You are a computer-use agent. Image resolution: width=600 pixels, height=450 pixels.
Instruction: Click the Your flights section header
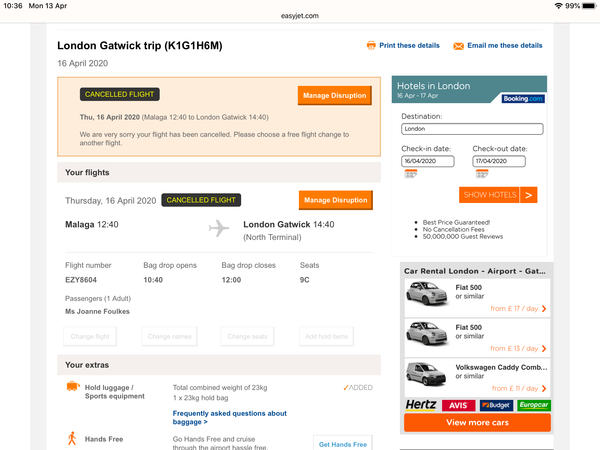click(219, 172)
